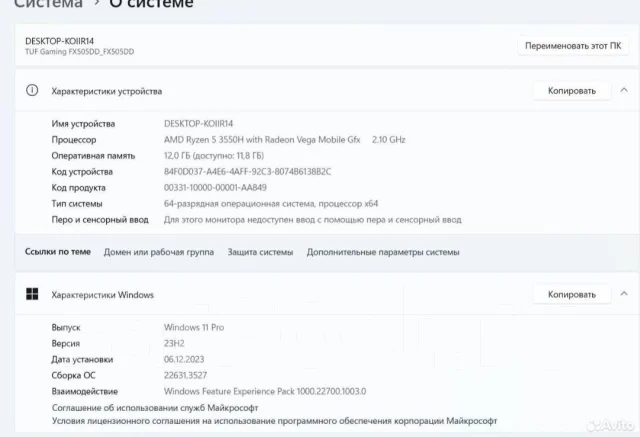Viewport: 640px width, 437px height.
Task: Select 2.10 GHz clock speed value
Action: point(389,140)
